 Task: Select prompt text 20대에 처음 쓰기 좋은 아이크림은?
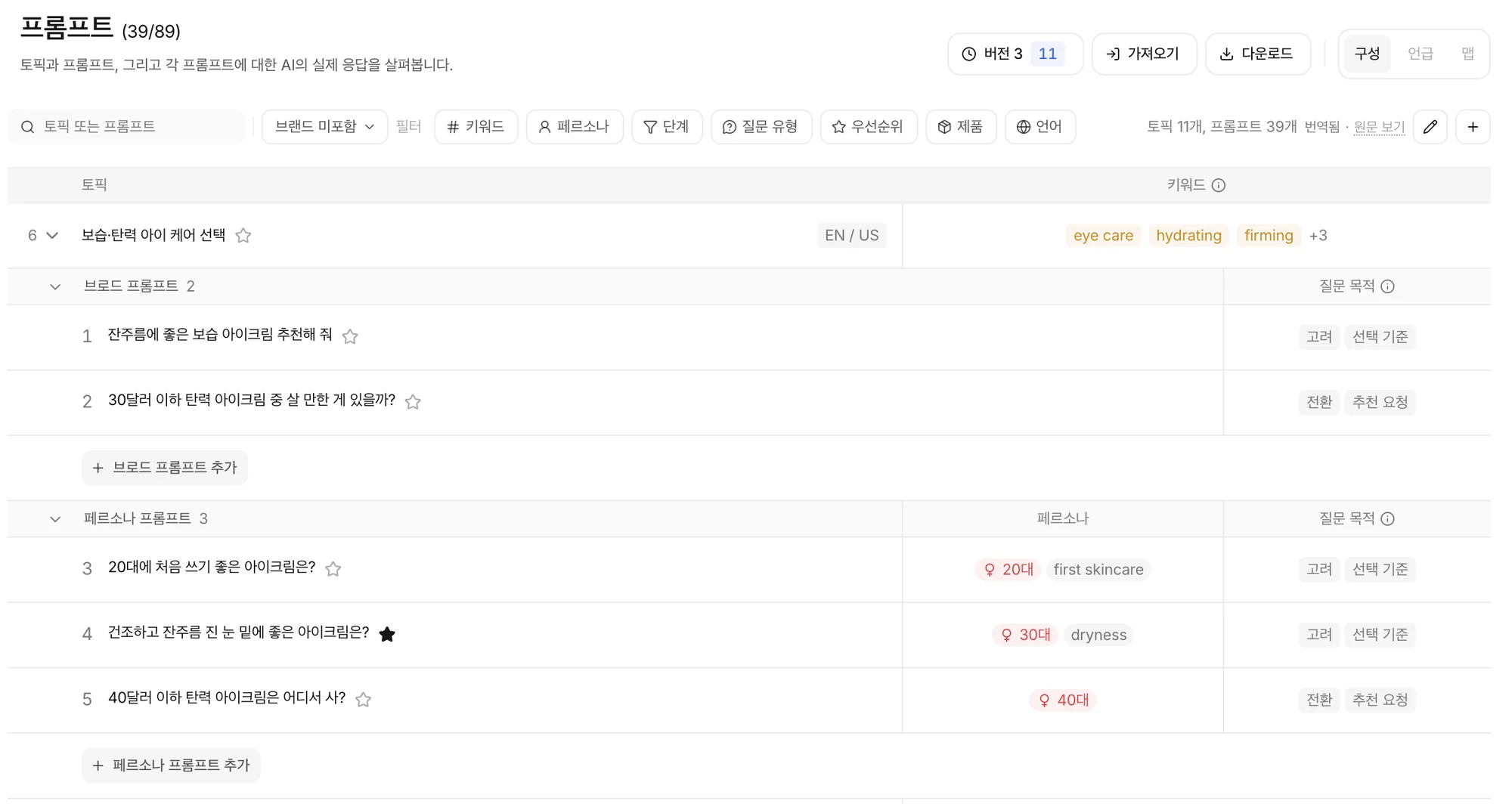(212, 567)
